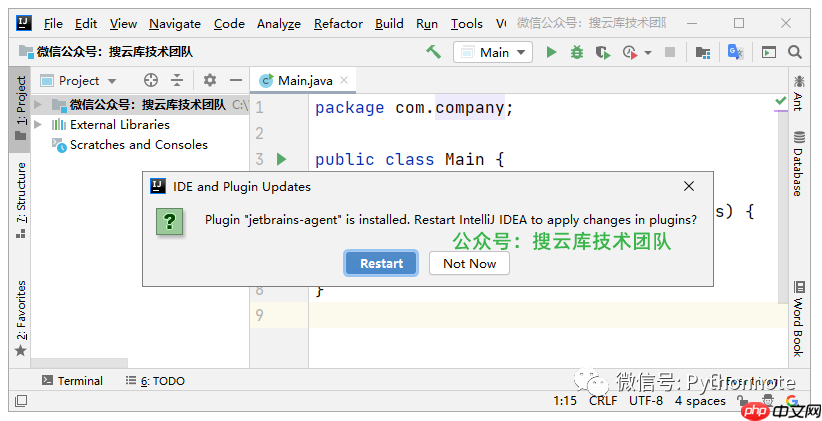
Task: Open the 6: TODO tool tab
Action: 155,381
